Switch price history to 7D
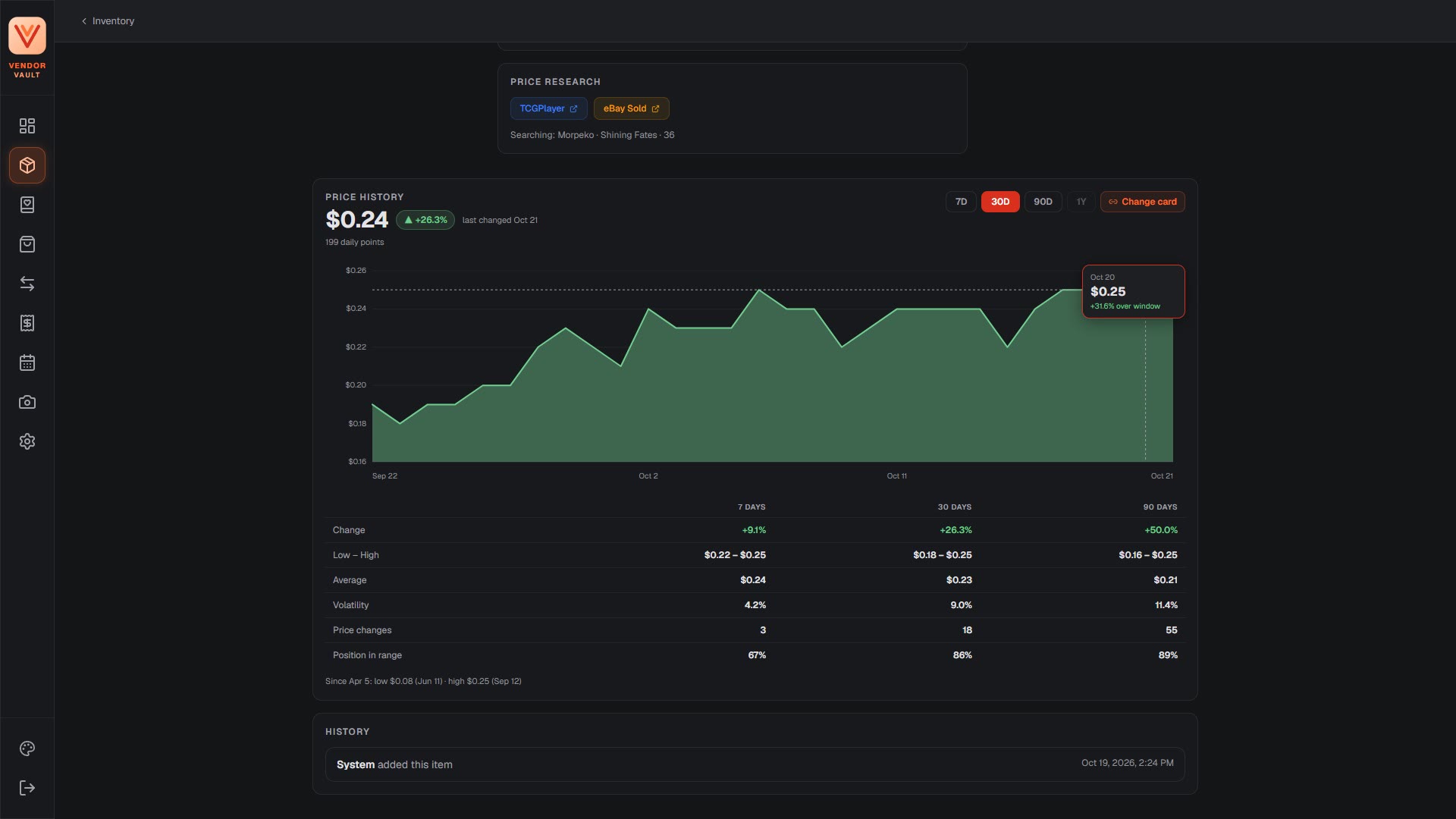Screen dimensions: 1456x819 coord(961,202)
